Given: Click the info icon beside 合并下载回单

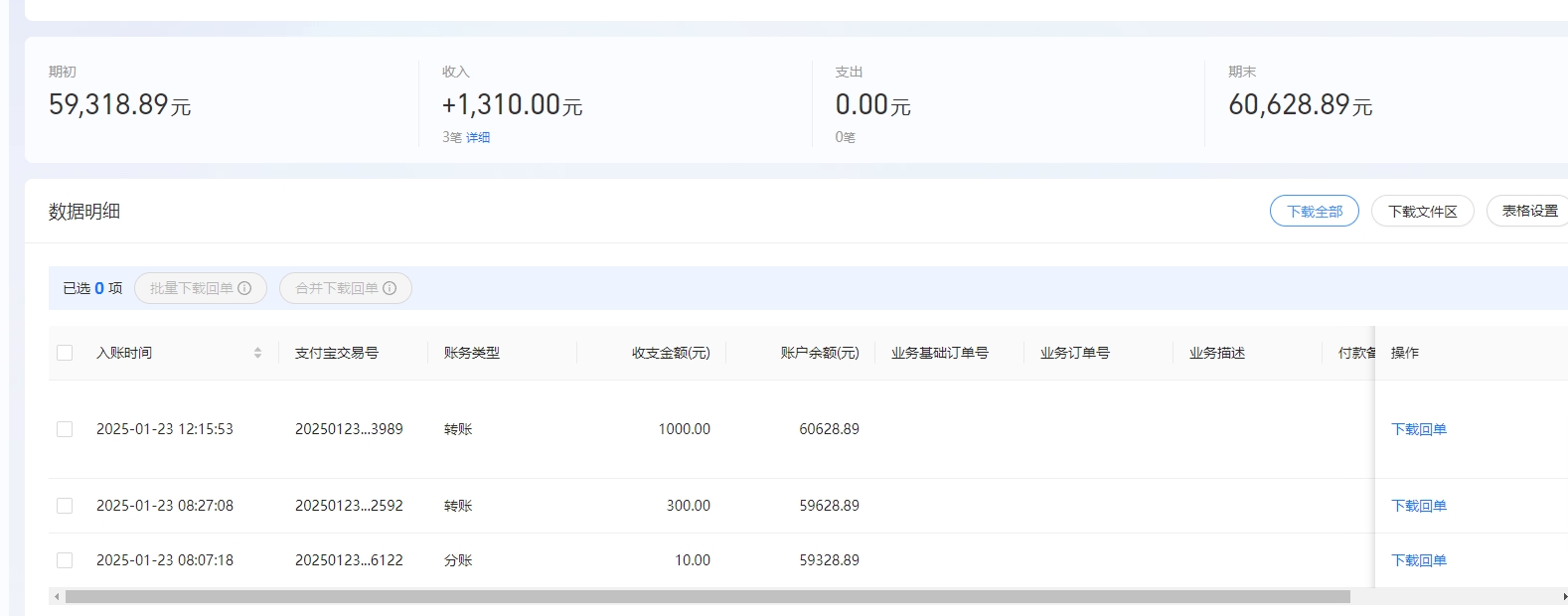Looking at the screenshot, I should point(390,288).
